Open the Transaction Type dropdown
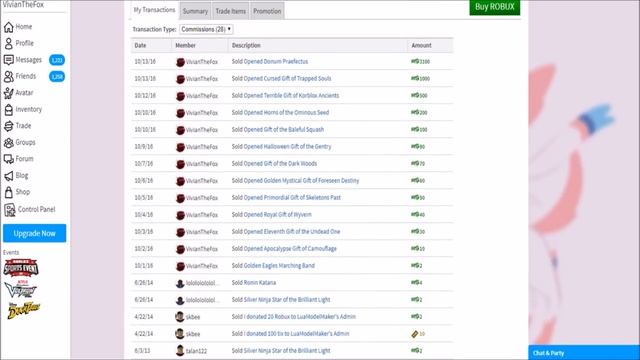 (206, 29)
